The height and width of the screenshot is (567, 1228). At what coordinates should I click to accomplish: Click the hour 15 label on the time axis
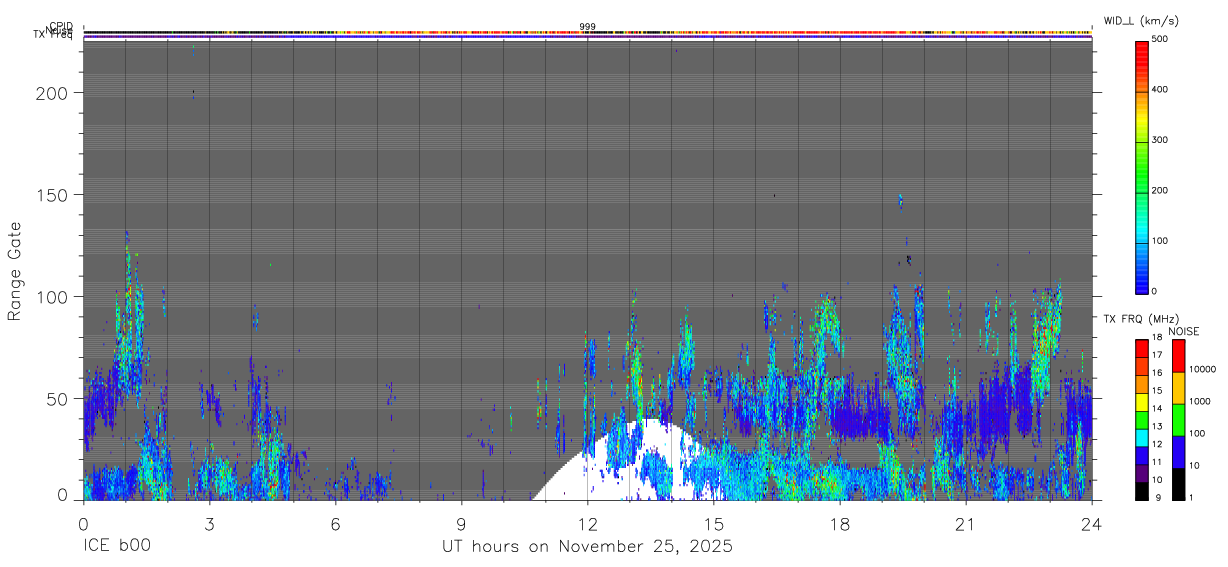[x=714, y=525]
